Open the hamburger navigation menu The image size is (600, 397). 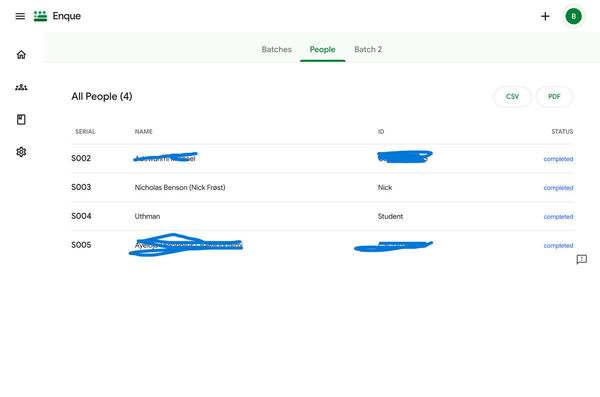click(20, 16)
